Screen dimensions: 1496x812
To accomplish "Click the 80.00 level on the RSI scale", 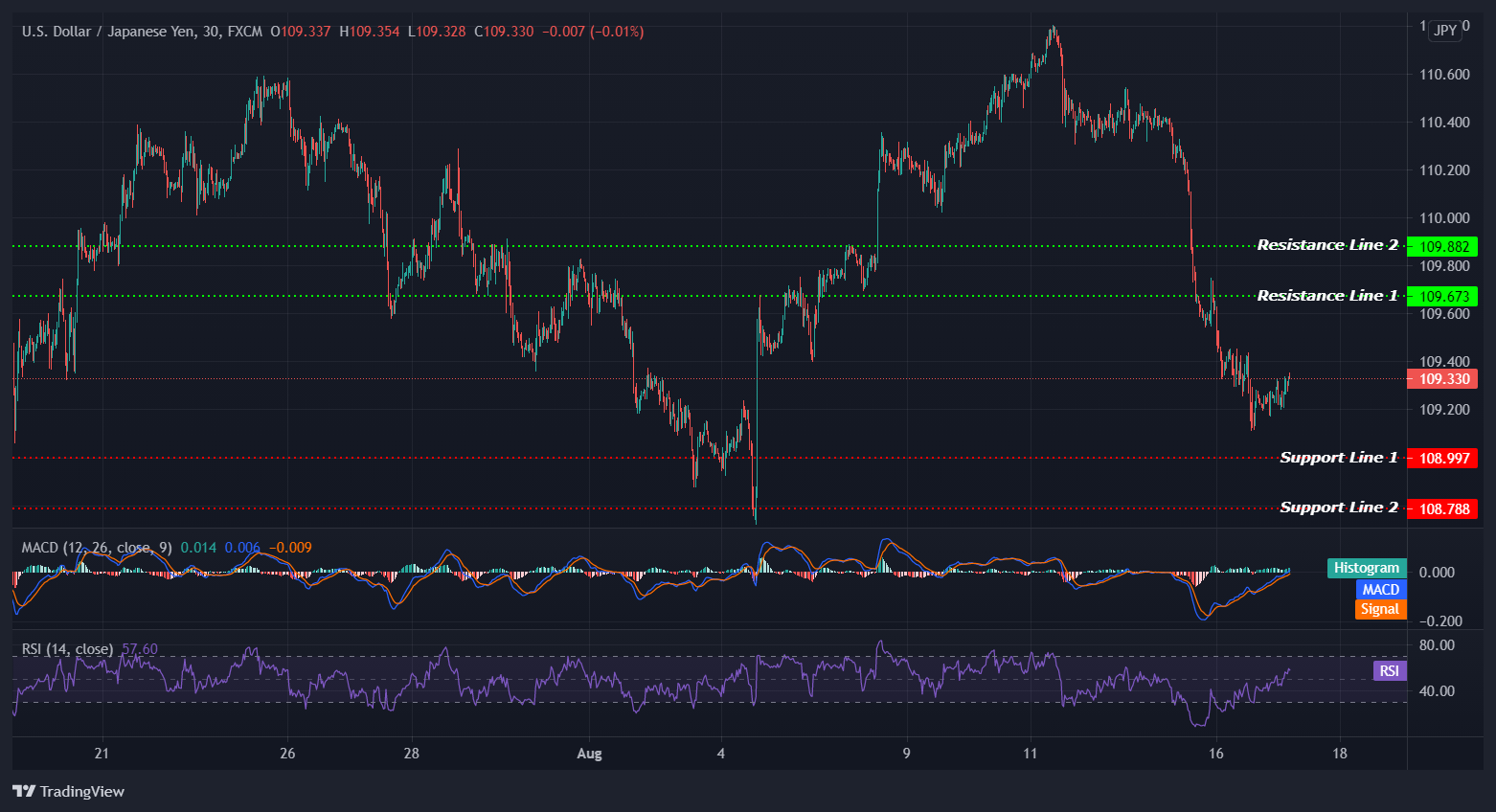I will coord(1435,644).
